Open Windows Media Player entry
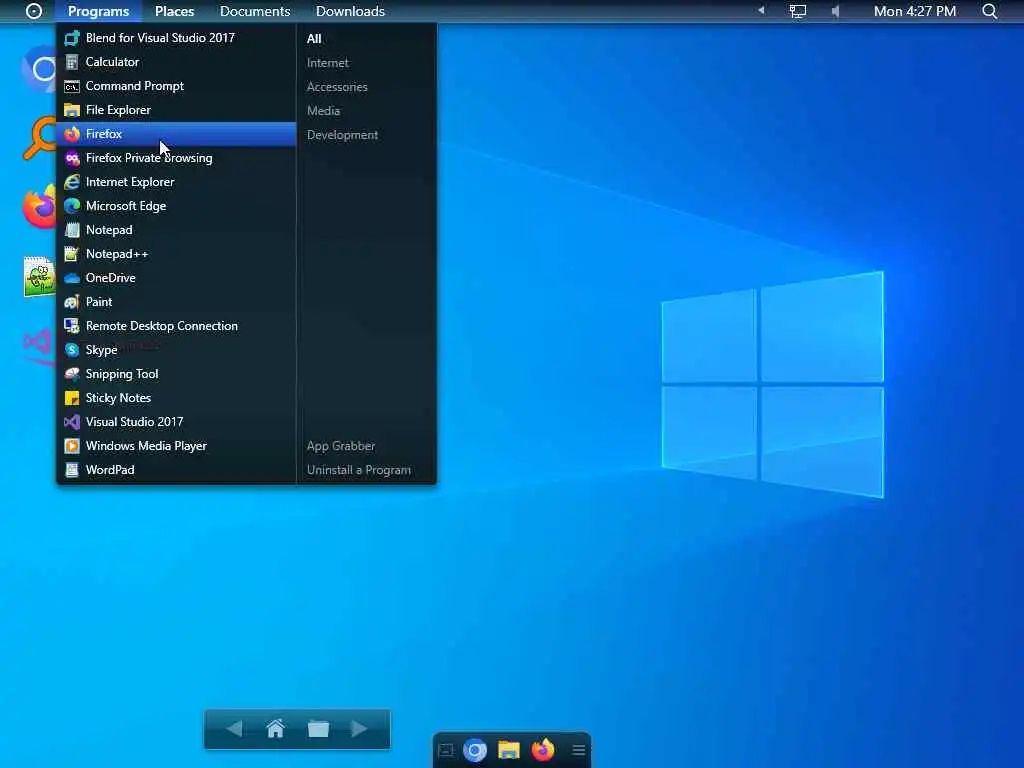This screenshot has height=768, width=1024. [x=176, y=446]
